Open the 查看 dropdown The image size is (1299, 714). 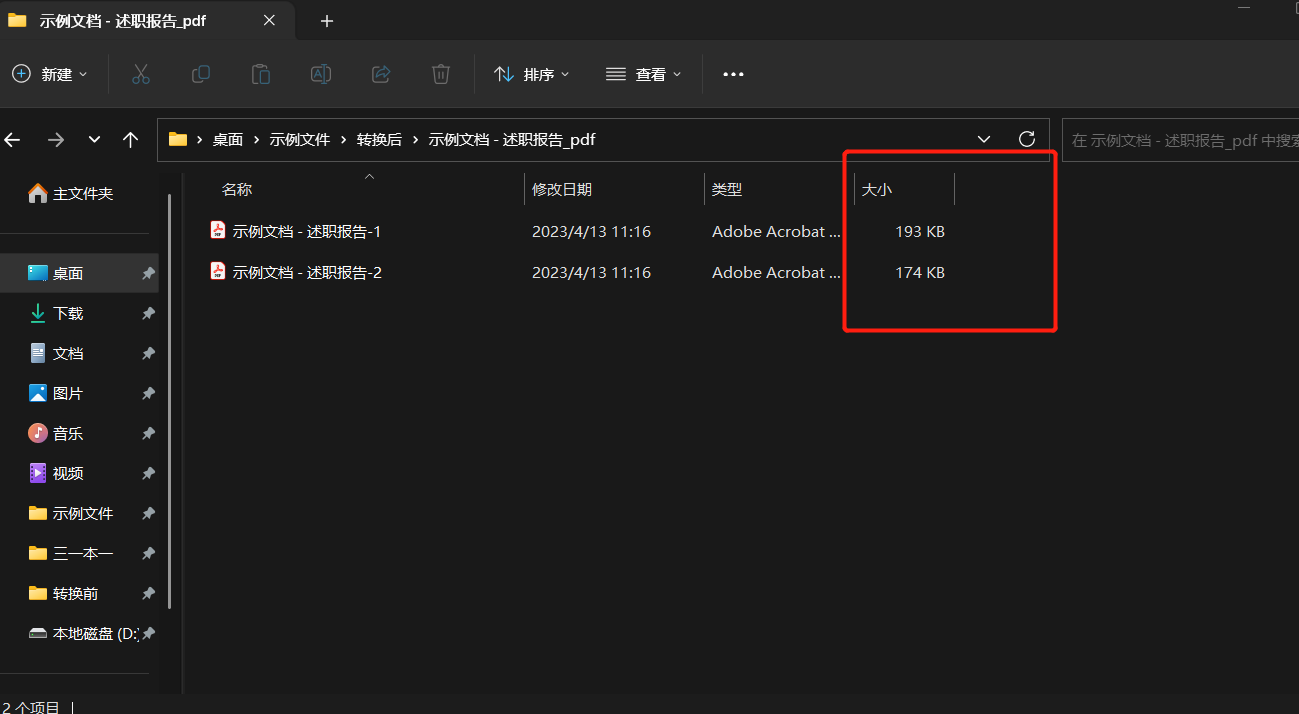pos(643,74)
